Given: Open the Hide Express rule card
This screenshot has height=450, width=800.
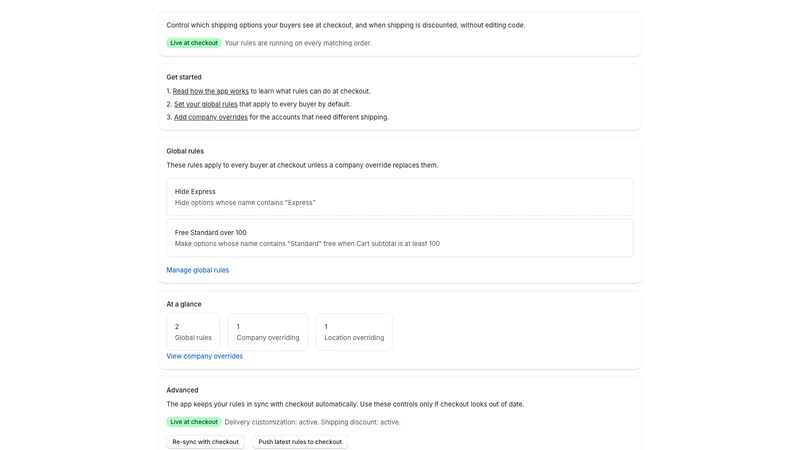Looking at the screenshot, I should coord(399,197).
